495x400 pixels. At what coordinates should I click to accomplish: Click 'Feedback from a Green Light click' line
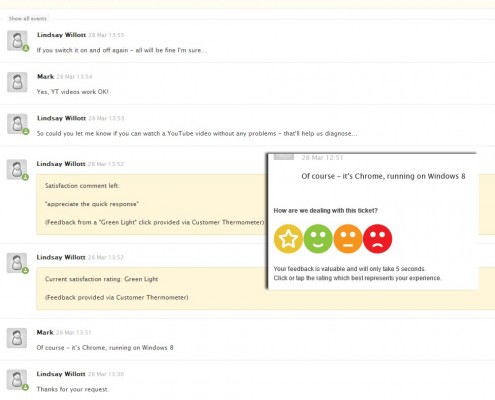click(155, 222)
